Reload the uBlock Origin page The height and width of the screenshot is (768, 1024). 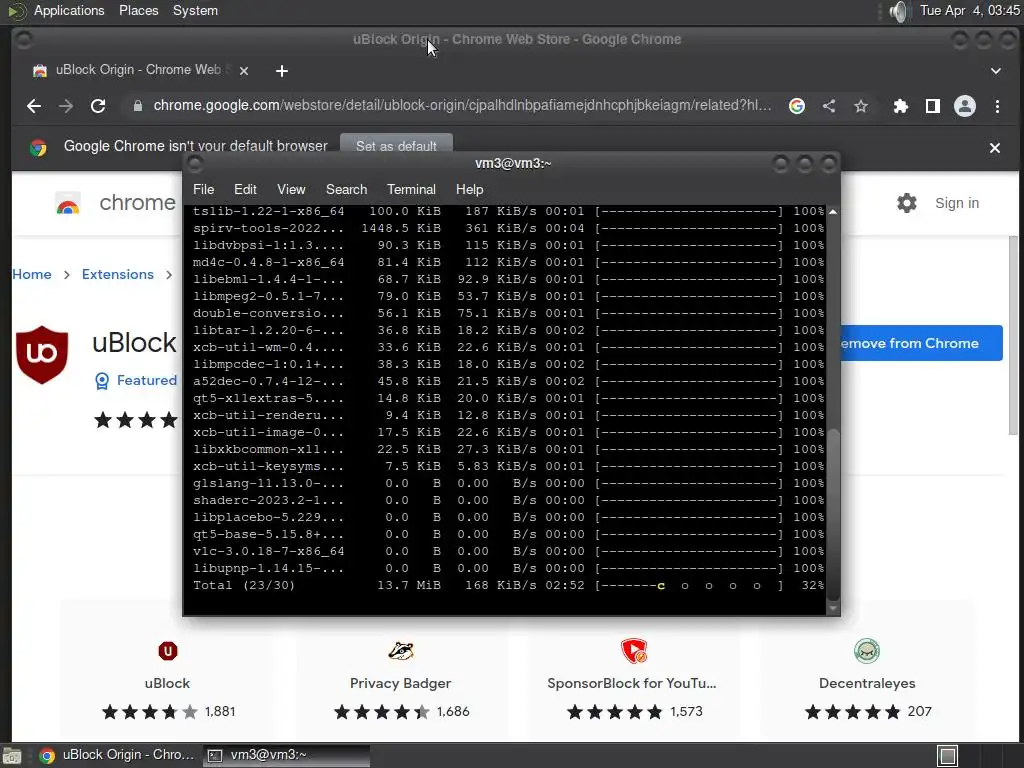[98, 106]
